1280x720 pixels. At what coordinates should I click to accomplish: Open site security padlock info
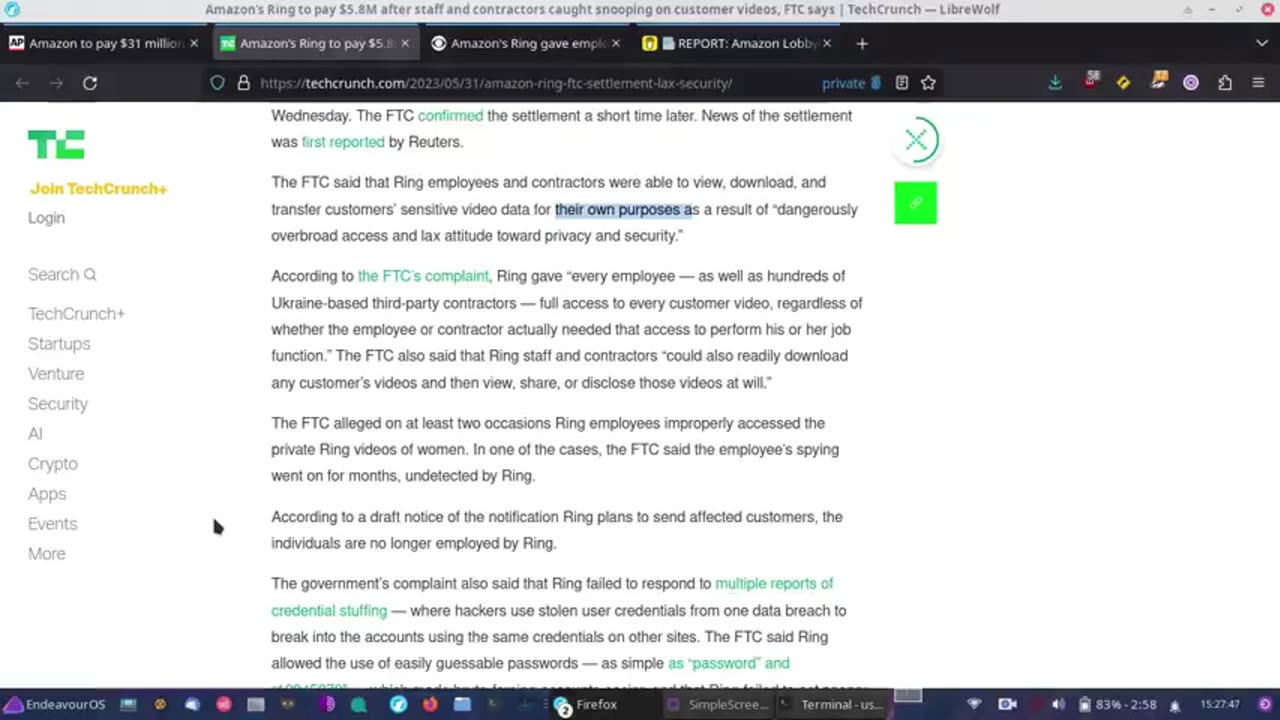[x=243, y=83]
